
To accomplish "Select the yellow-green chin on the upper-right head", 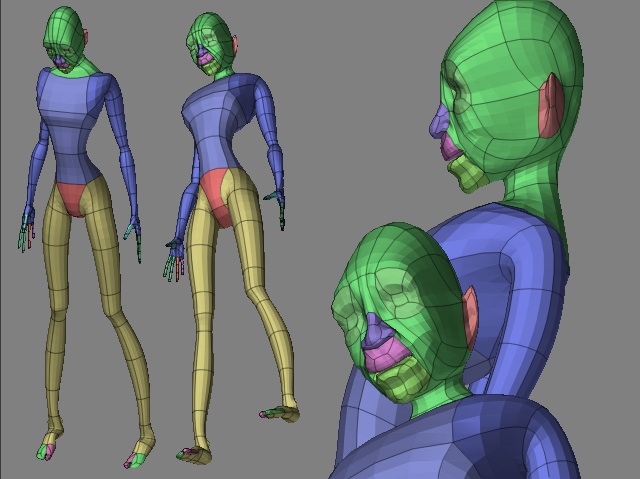I will coord(467,174).
